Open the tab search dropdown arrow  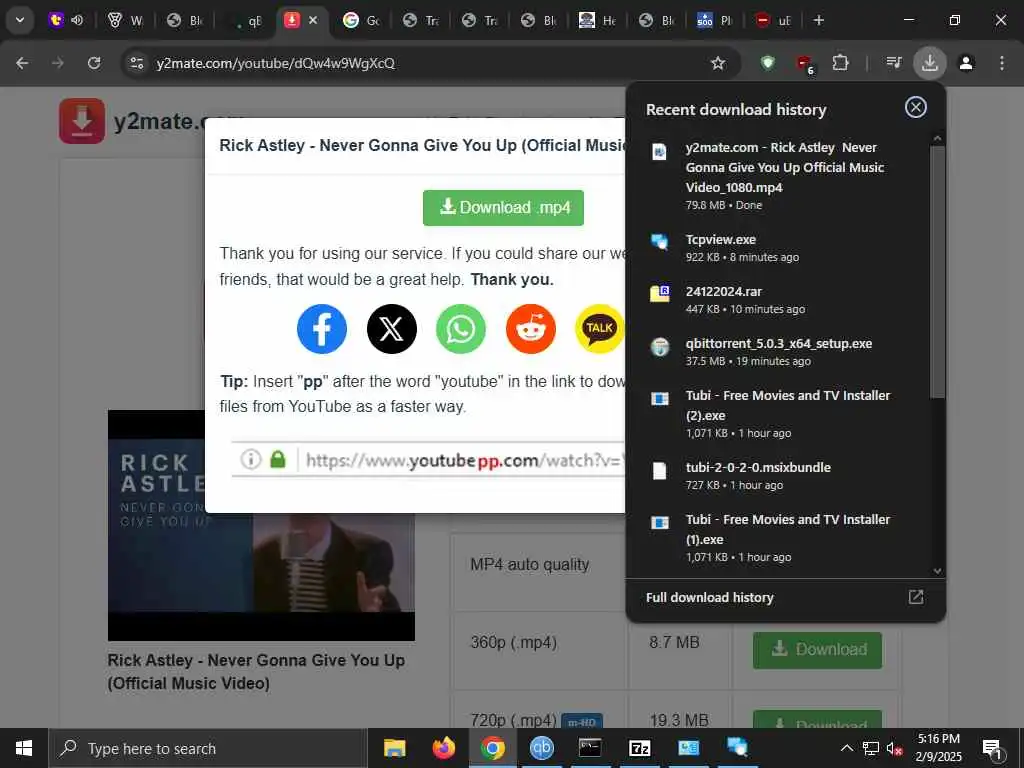[x=20, y=20]
